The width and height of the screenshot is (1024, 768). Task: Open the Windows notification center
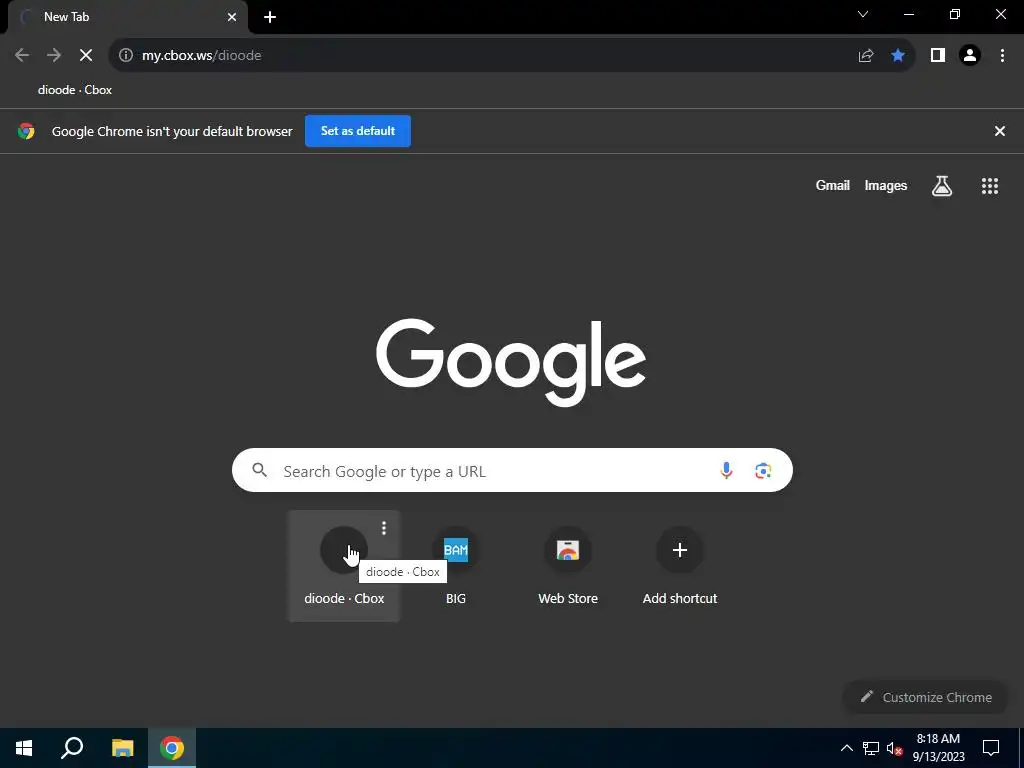point(991,748)
